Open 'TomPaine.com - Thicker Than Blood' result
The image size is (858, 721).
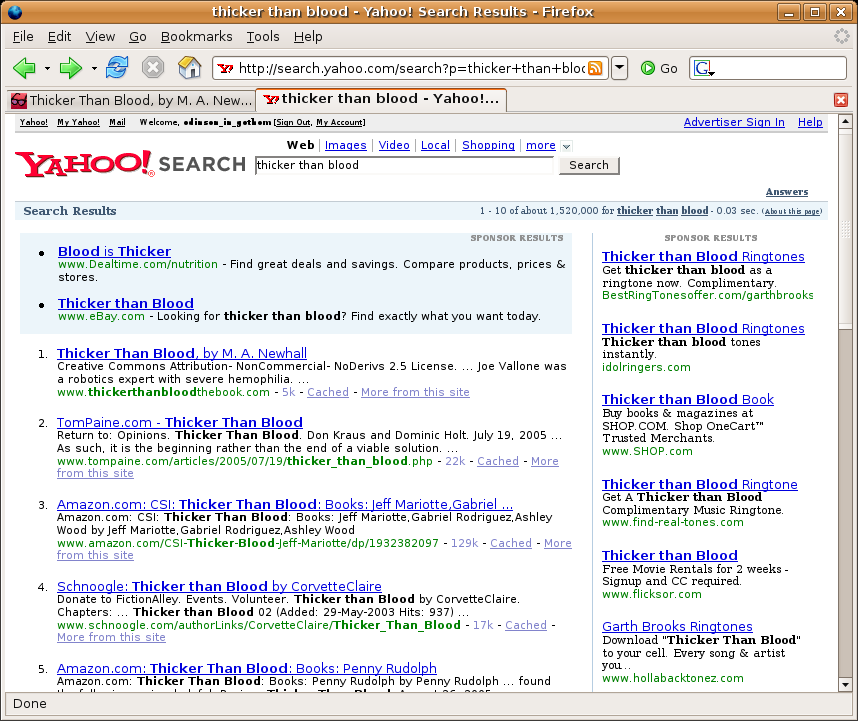tap(179, 422)
